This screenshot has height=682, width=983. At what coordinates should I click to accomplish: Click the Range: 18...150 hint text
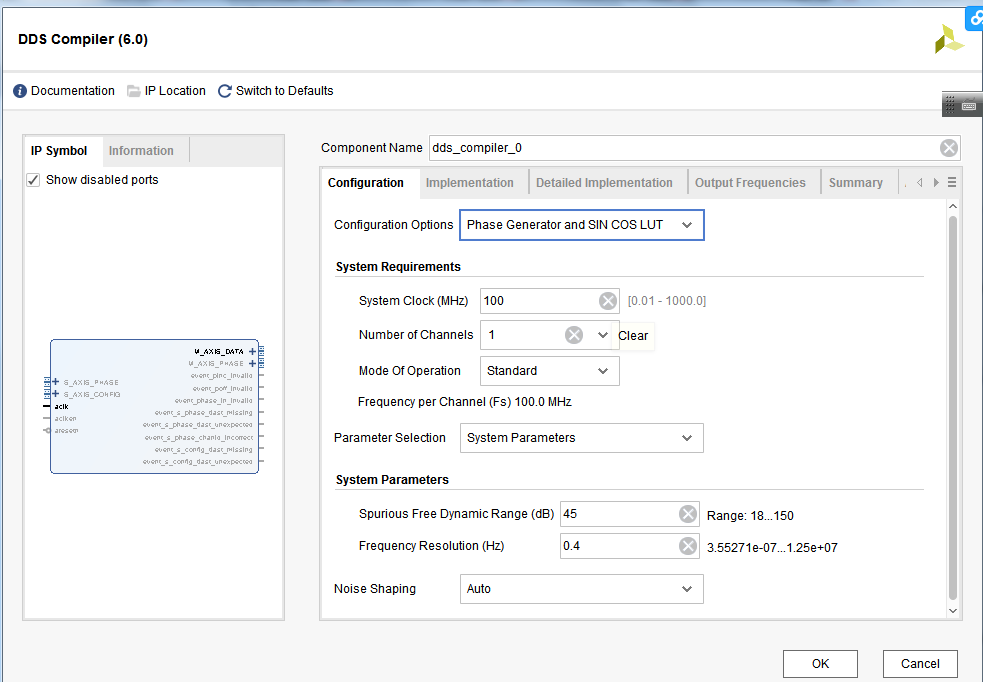(750, 516)
